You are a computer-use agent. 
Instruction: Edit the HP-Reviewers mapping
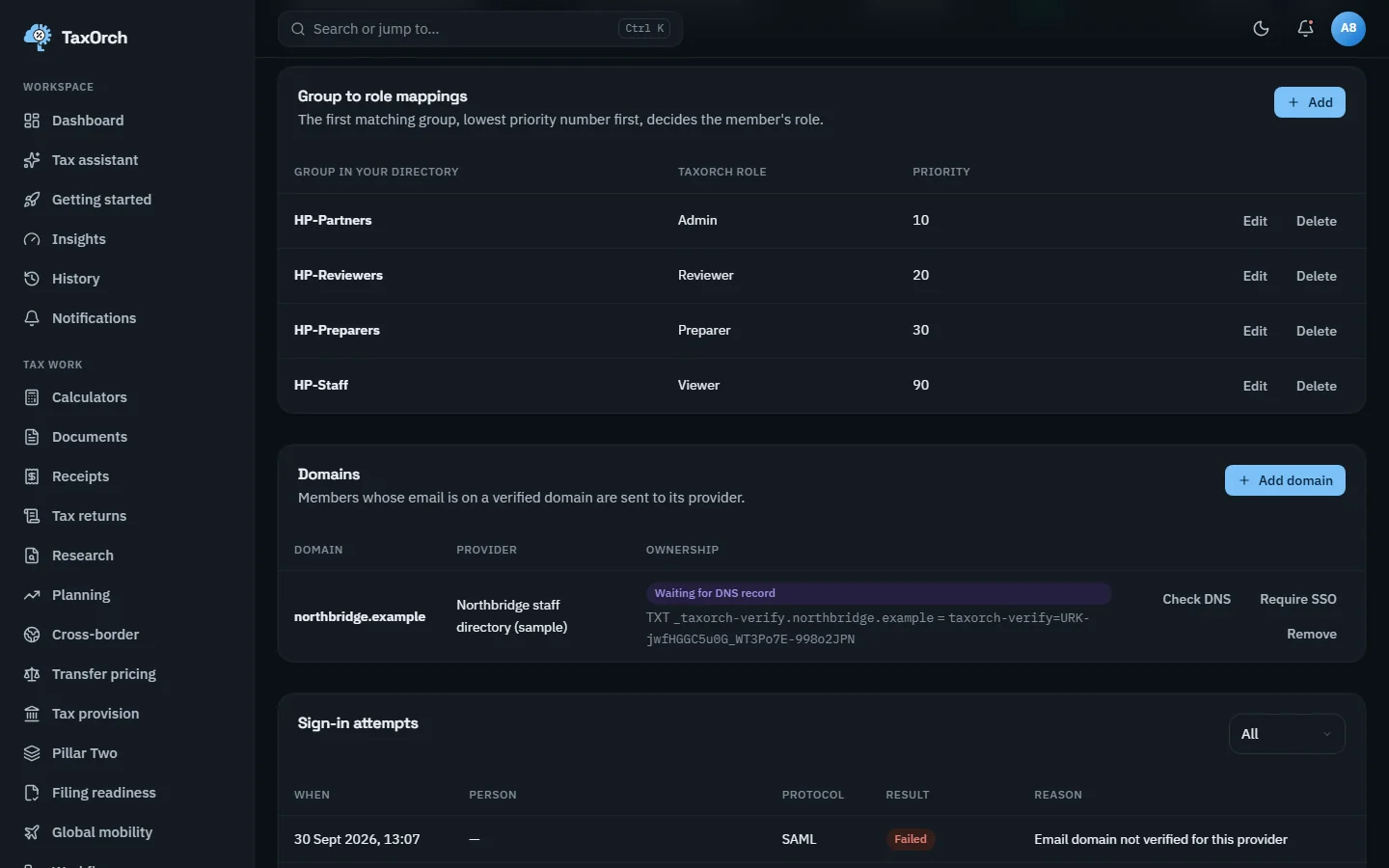(x=1255, y=276)
